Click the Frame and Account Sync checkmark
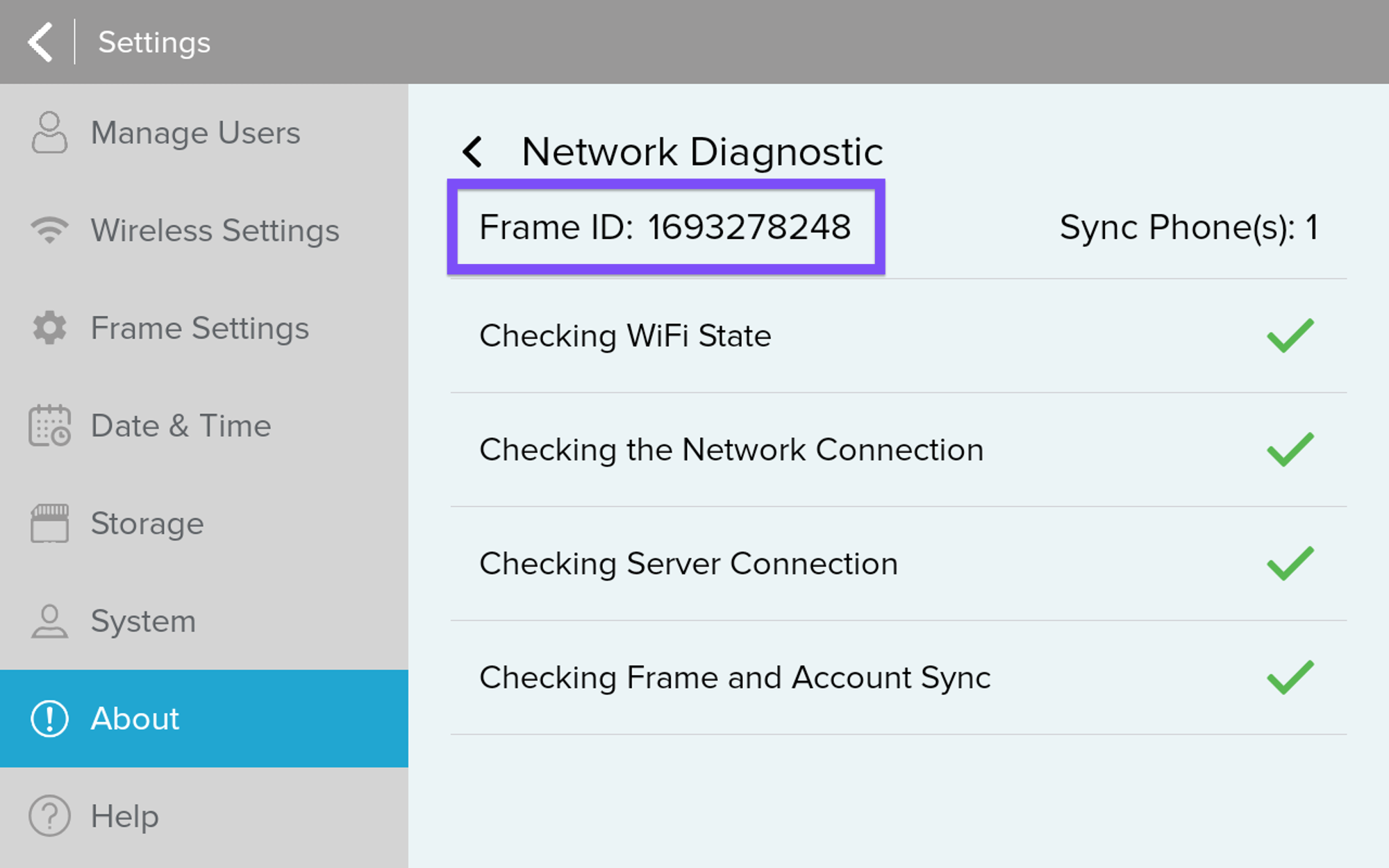The image size is (1389, 868). pos(1290,677)
